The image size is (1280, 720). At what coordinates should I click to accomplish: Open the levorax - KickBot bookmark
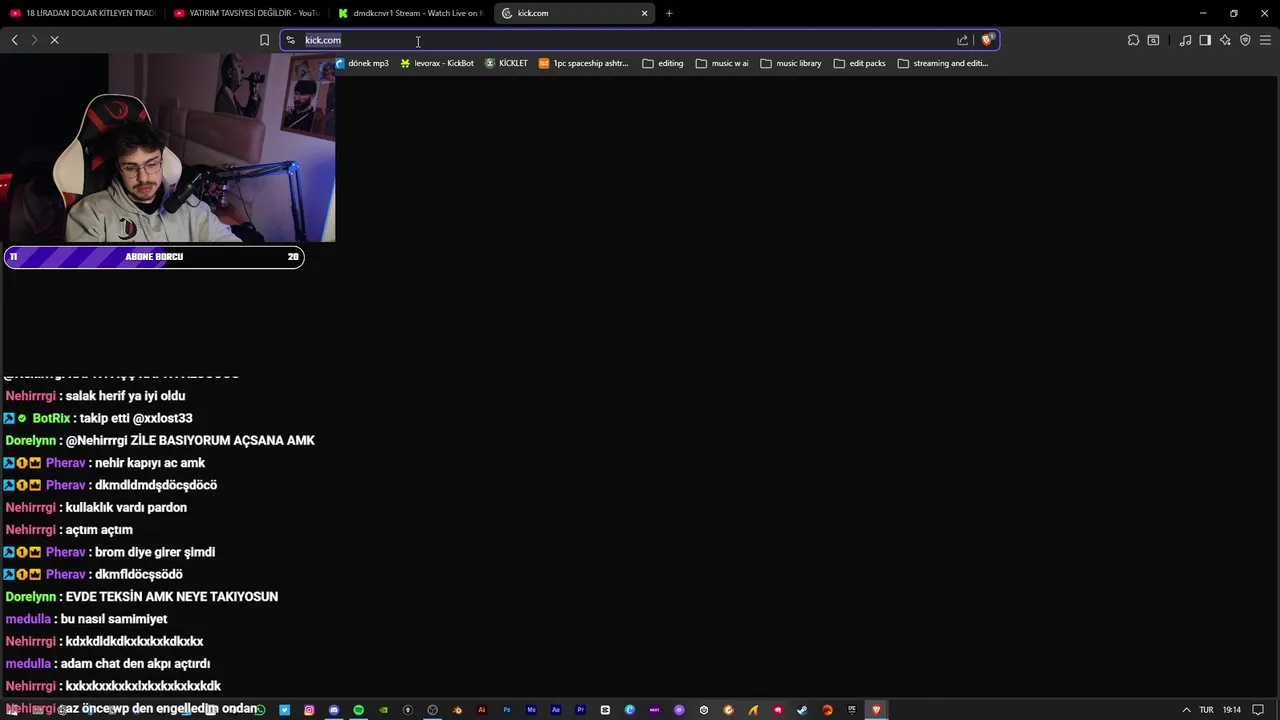[x=437, y=63]
